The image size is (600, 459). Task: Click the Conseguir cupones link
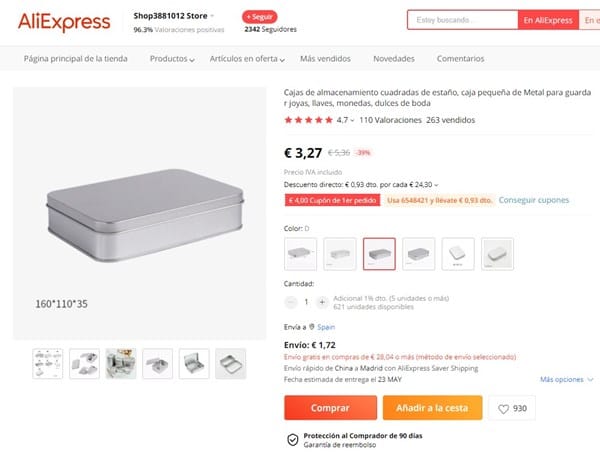535,200
